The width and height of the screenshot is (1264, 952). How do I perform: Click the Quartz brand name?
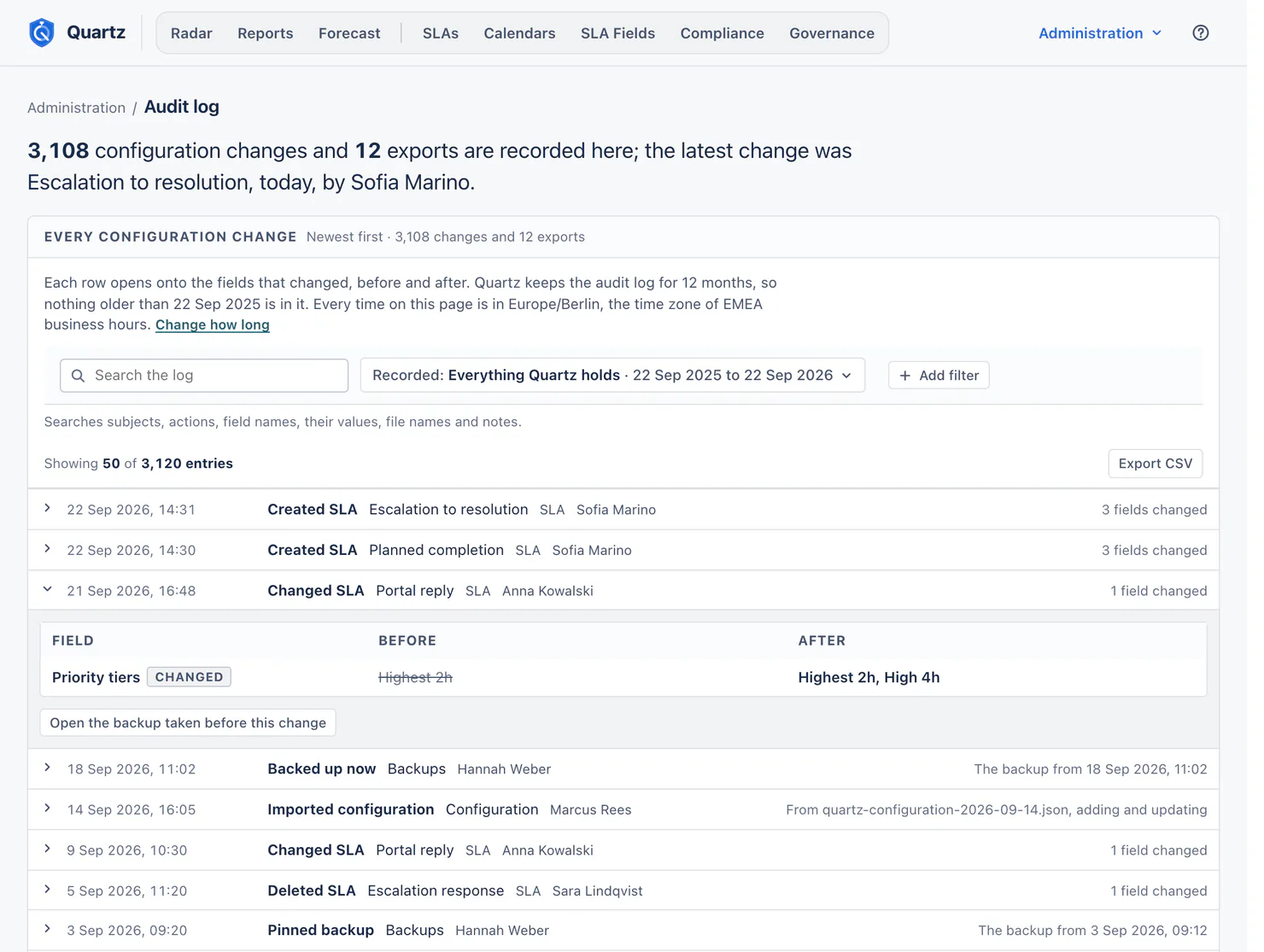[x=96, y=32]
